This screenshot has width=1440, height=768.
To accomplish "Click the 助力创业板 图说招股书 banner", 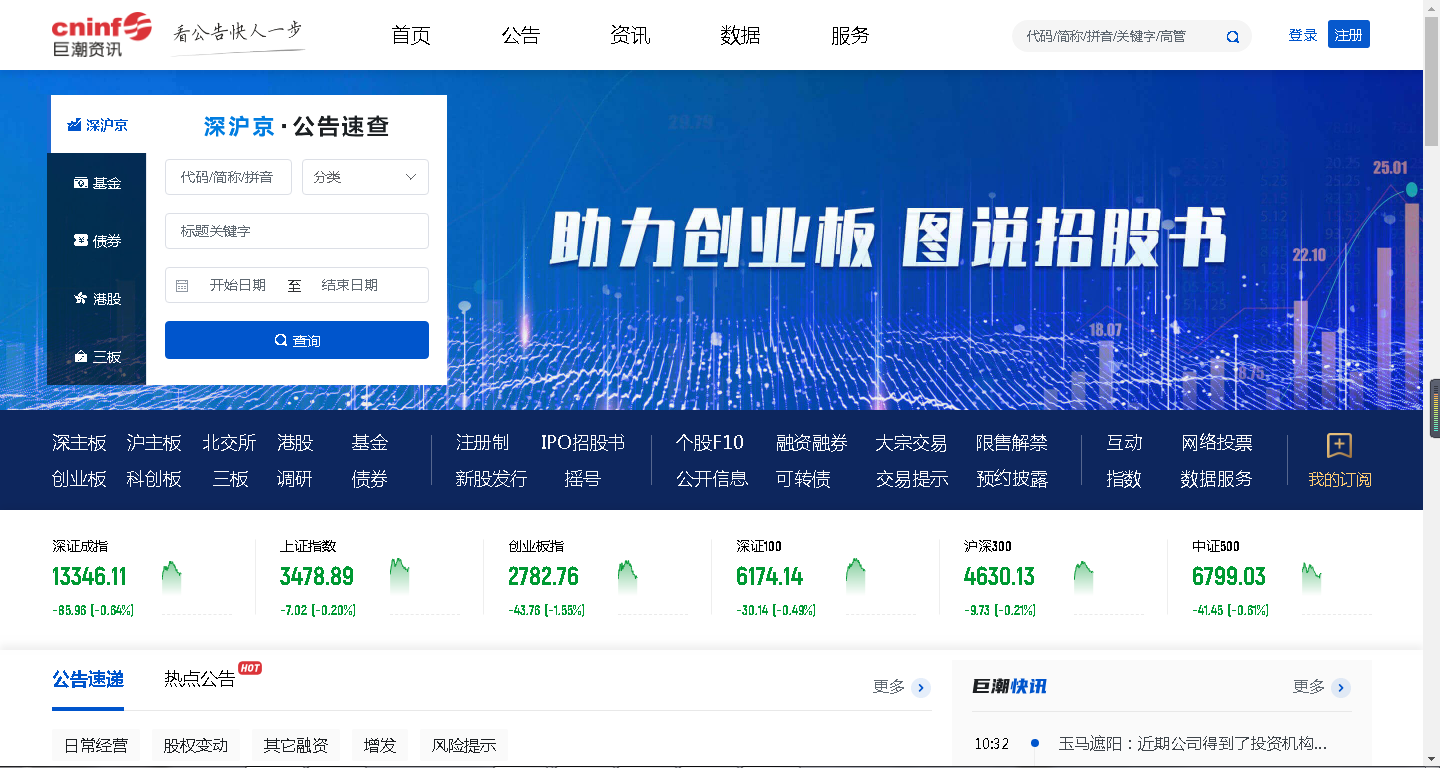I will [x=888, y=238].
